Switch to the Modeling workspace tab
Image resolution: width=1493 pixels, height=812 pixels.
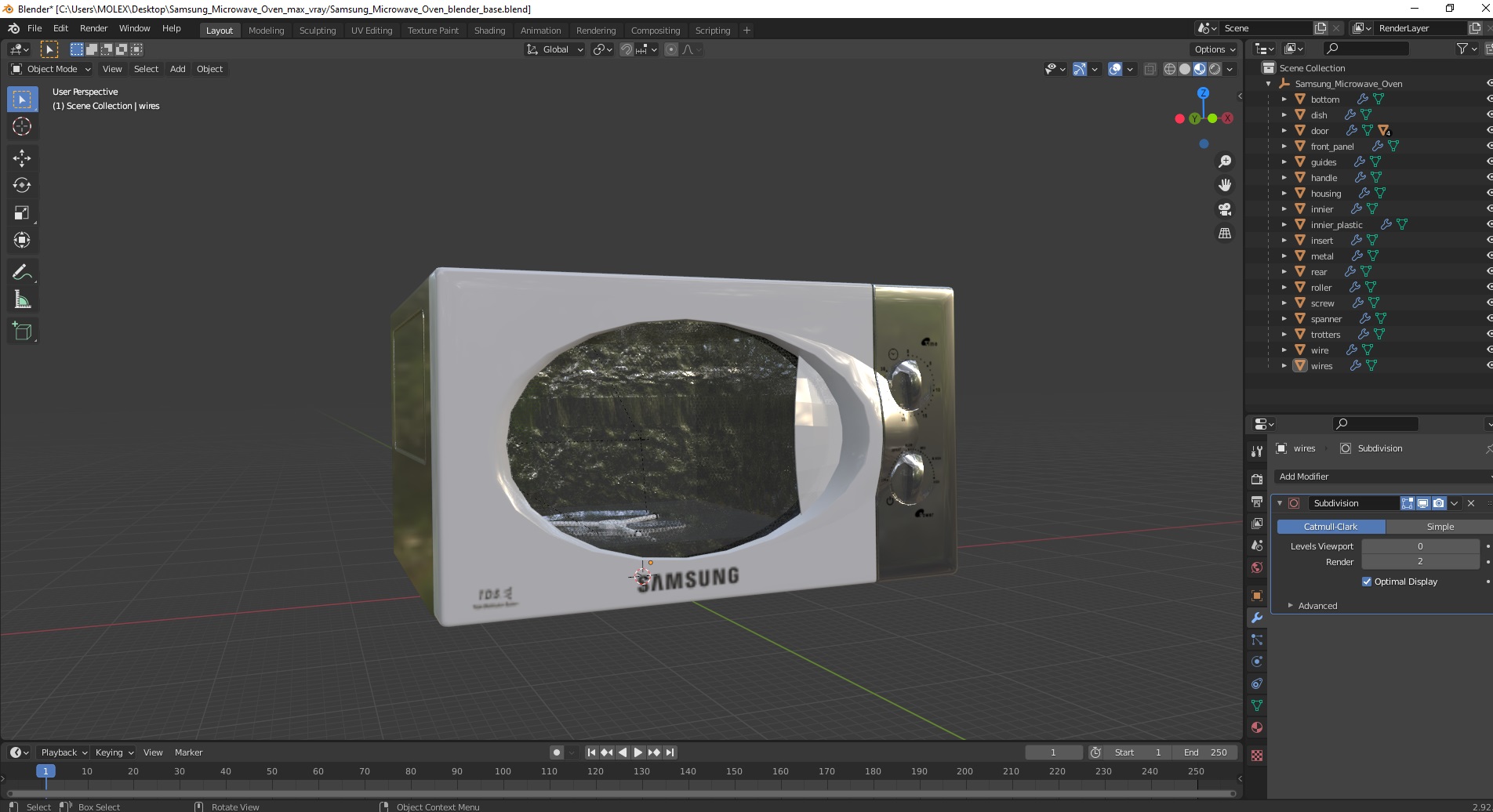point(266,31)
